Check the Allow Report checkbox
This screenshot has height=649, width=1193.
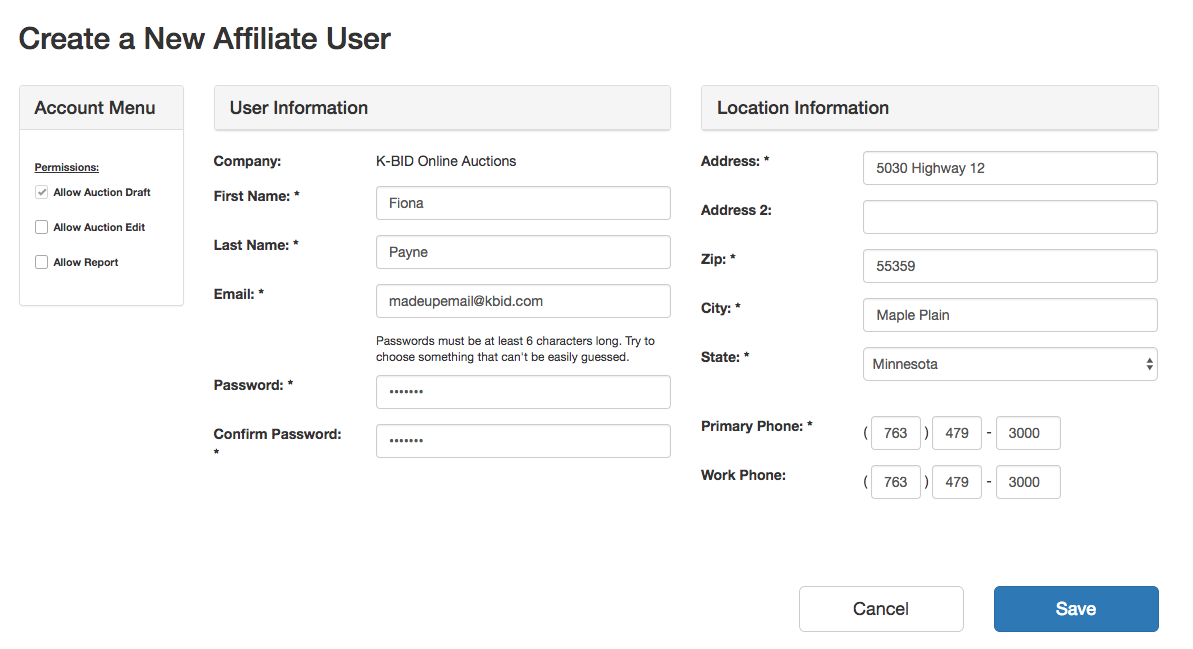[42, 262]
